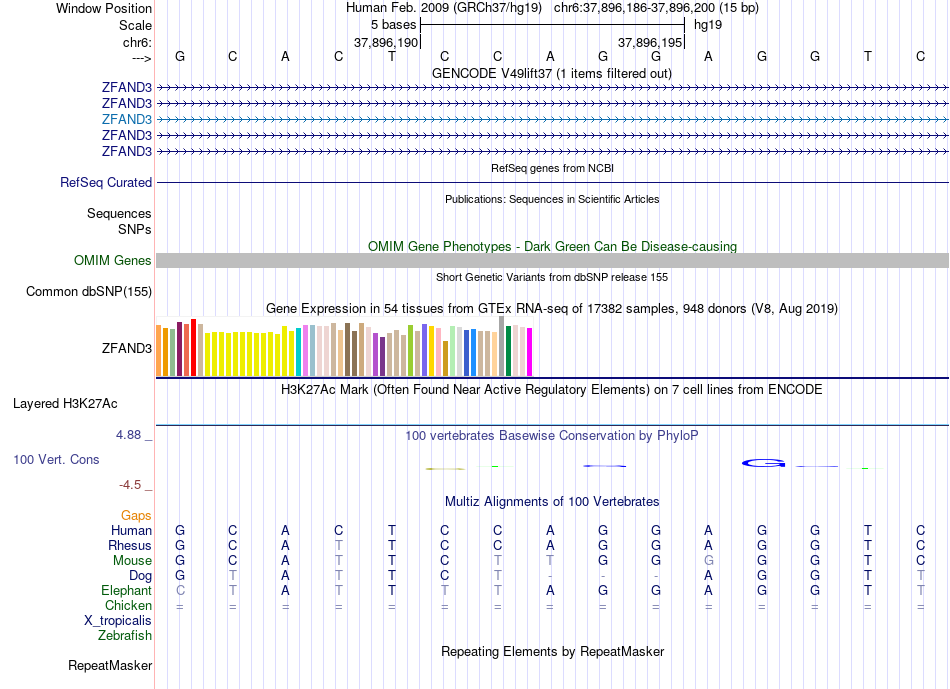Click 'Repeating Elements by RepeatMasker' title
950x689 pixels.
click(553, 651)
